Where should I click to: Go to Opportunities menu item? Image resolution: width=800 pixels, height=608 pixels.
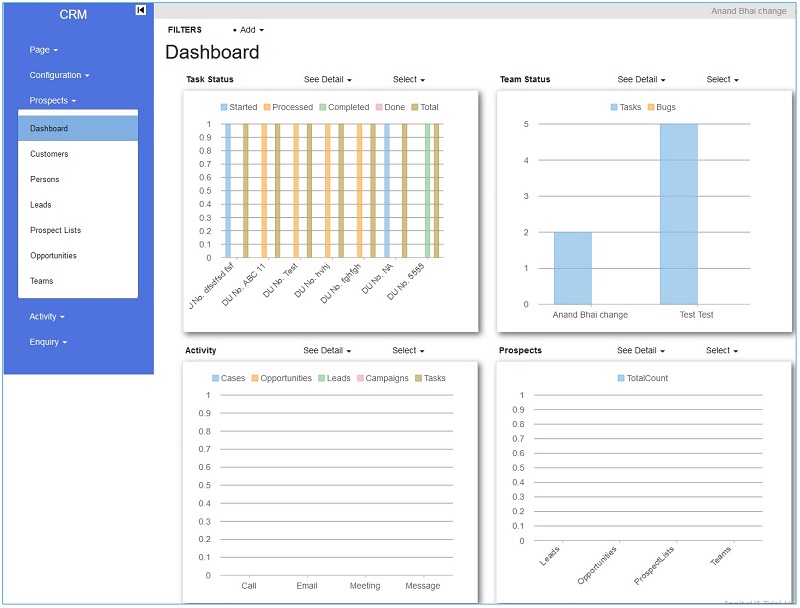[53, 256]
